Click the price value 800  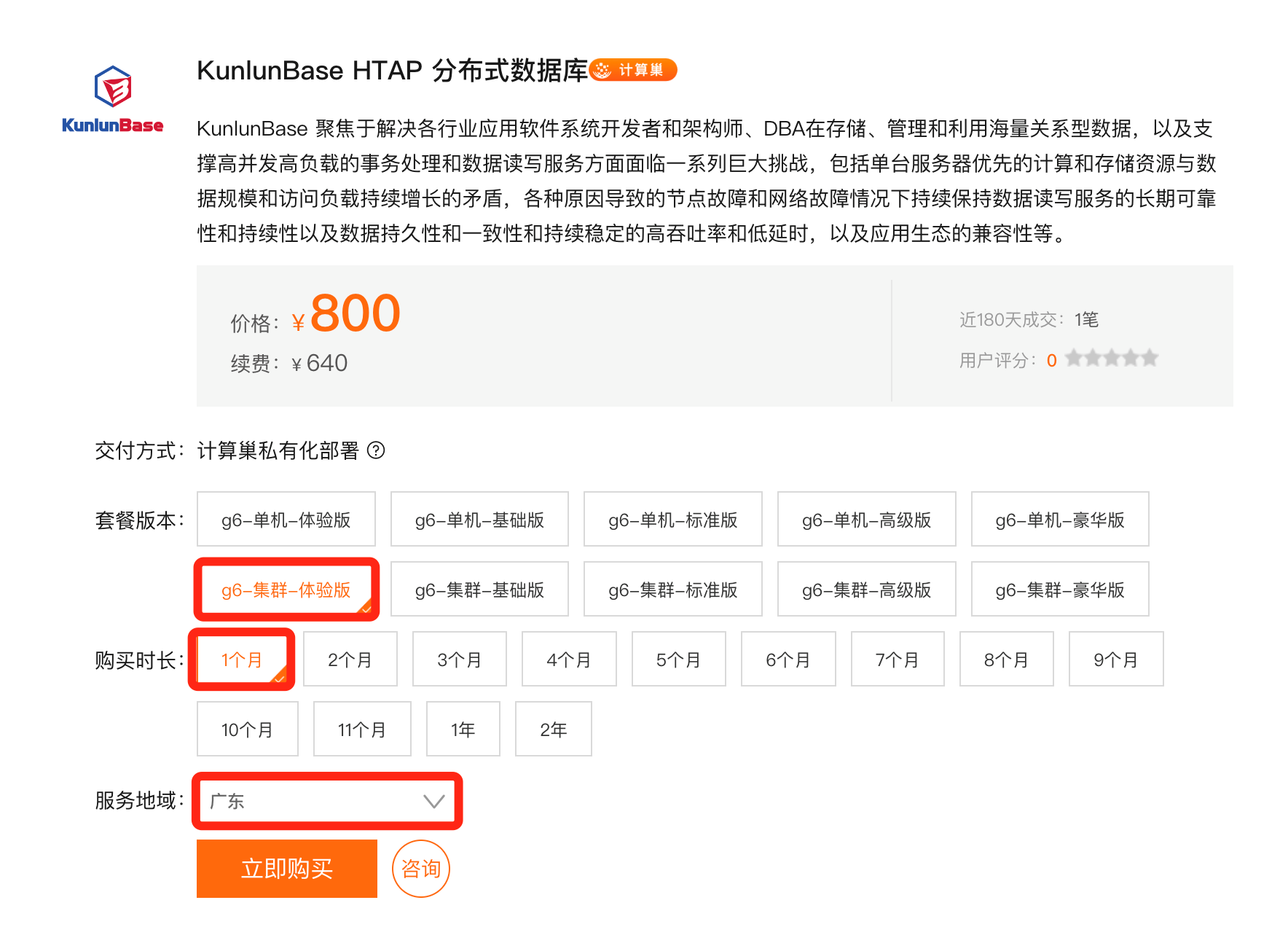[356, 313]
